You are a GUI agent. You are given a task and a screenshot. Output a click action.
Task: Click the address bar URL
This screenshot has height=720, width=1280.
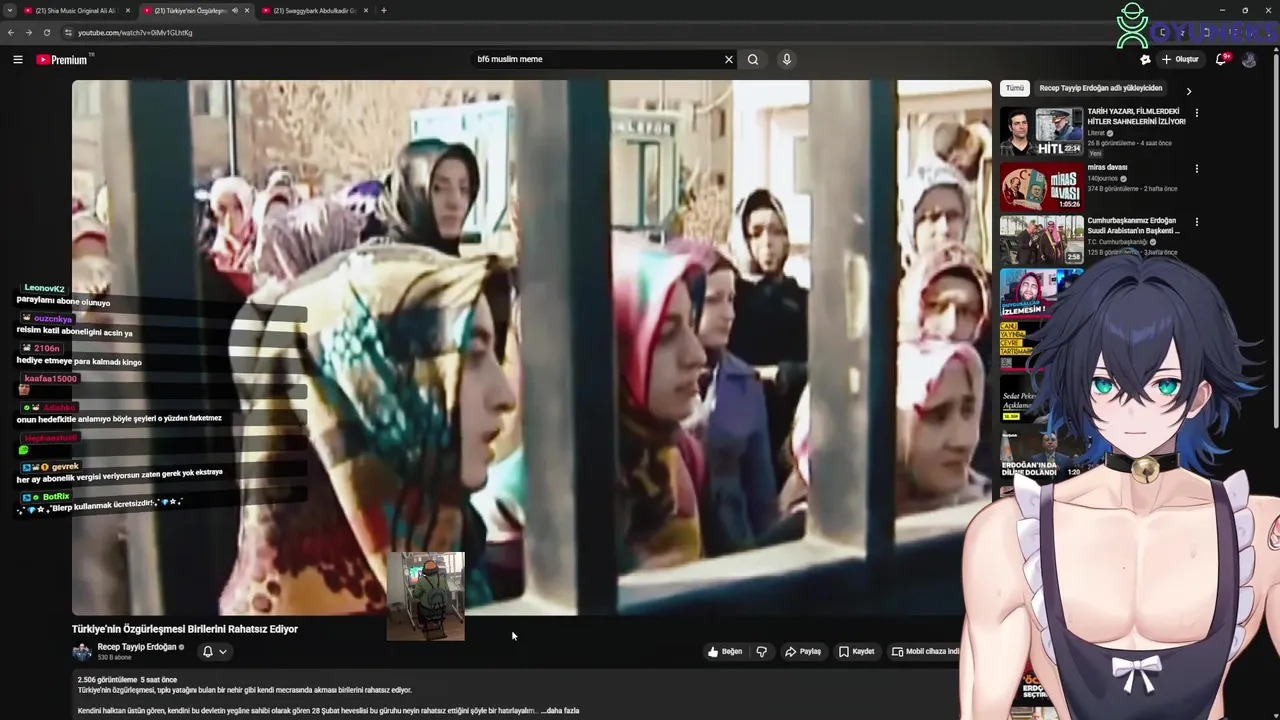point(135,32)
